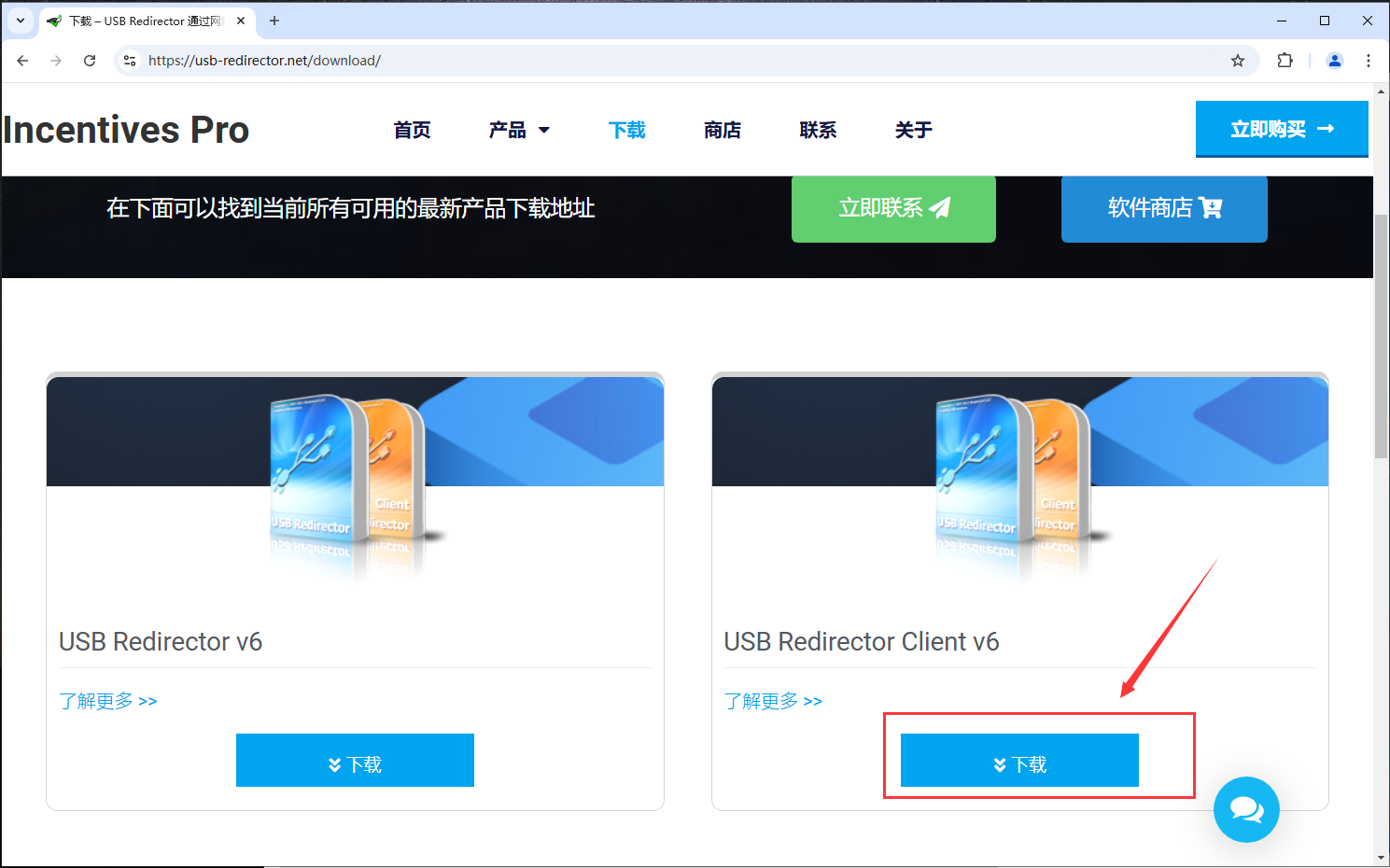The image size is (1390, 868).
Task: Click the forward navigation arrow
Action: tap(55, 61)
